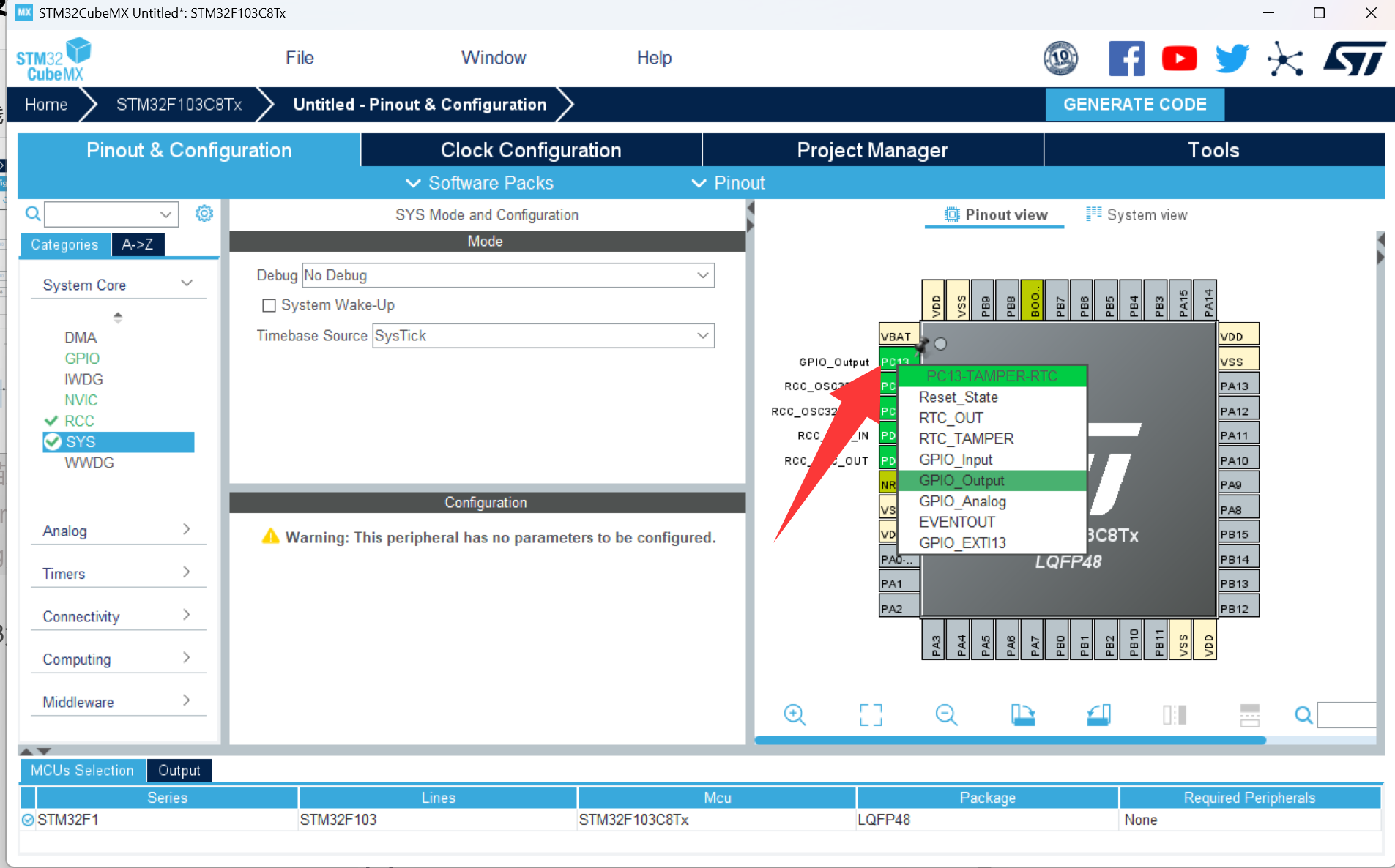Click the pinout horizontal scrollbar
1395x868 pixels.
click(1010, 740)
